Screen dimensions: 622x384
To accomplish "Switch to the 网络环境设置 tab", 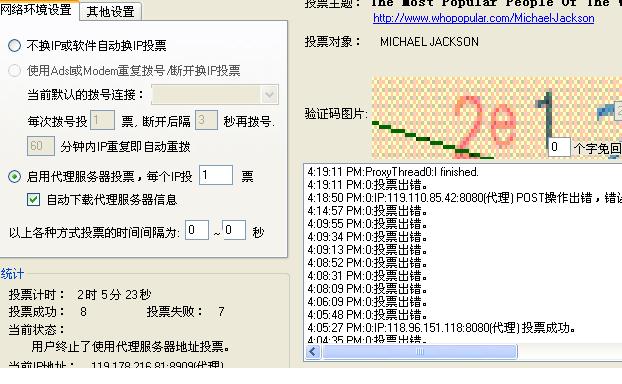I will (36, 9).
